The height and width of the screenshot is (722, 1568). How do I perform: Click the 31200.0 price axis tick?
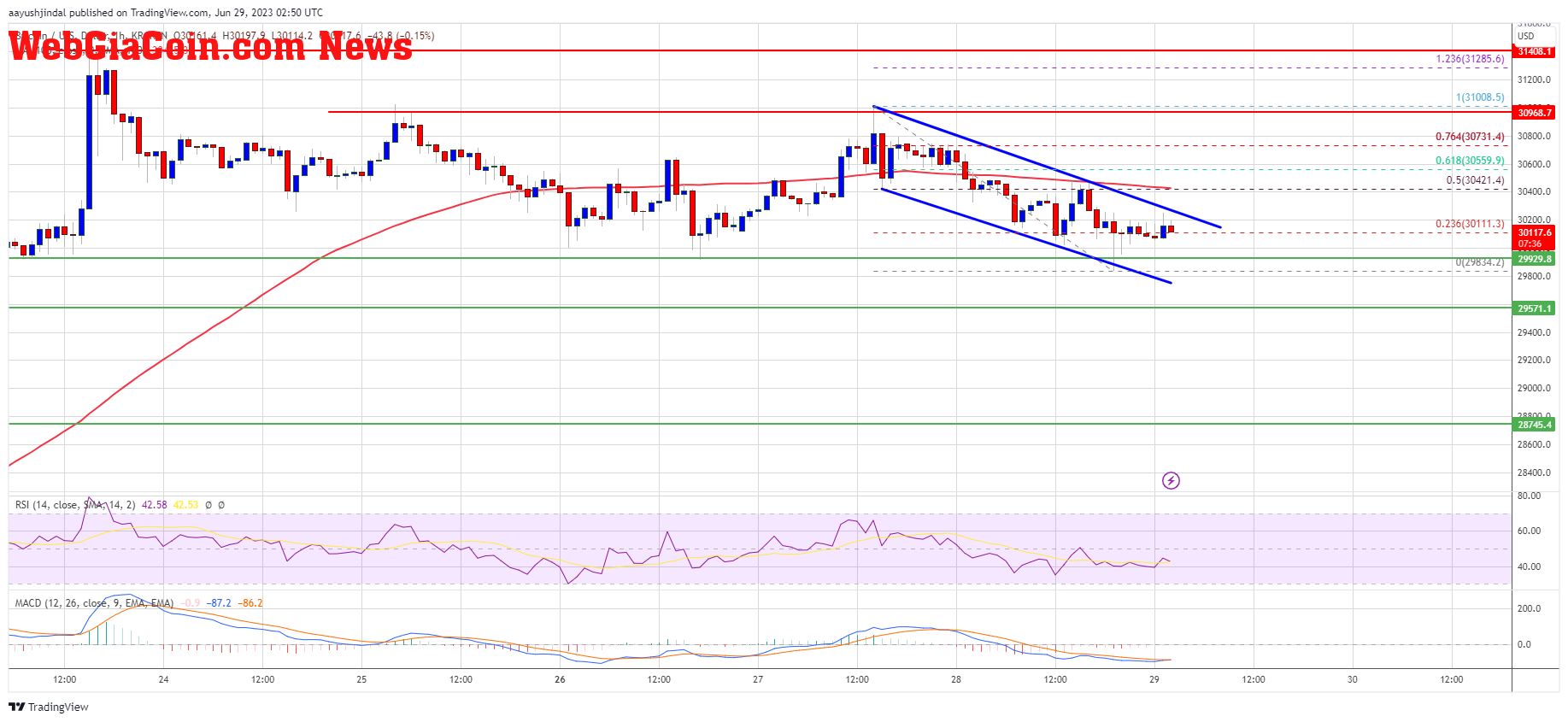[1534, 79]
